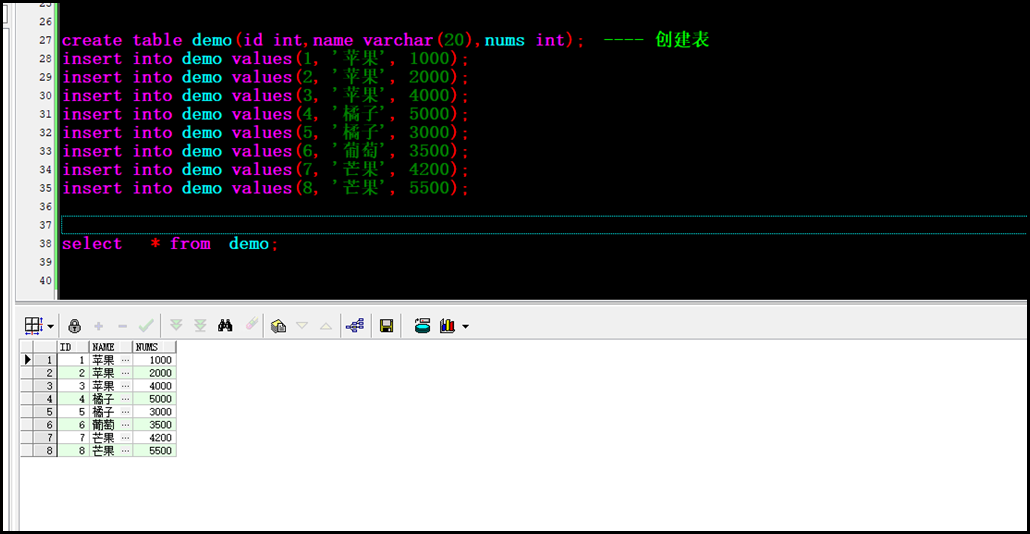The image size is (1030, 534).
Task: Open ellipsis editor for row 7 name
Action: tap(125, 437)
